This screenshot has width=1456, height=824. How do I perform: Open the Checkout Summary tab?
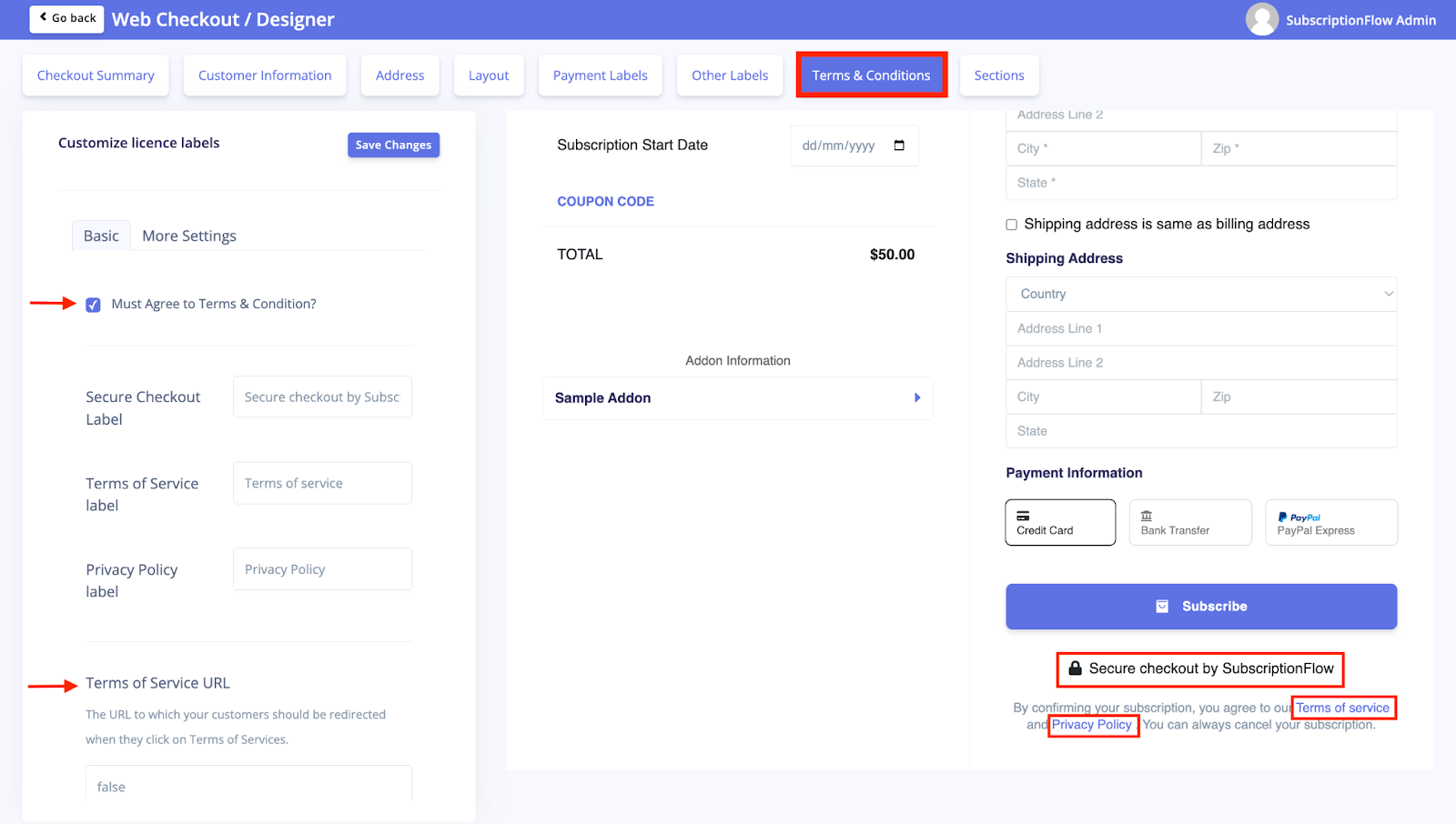(x=96, y=75)
